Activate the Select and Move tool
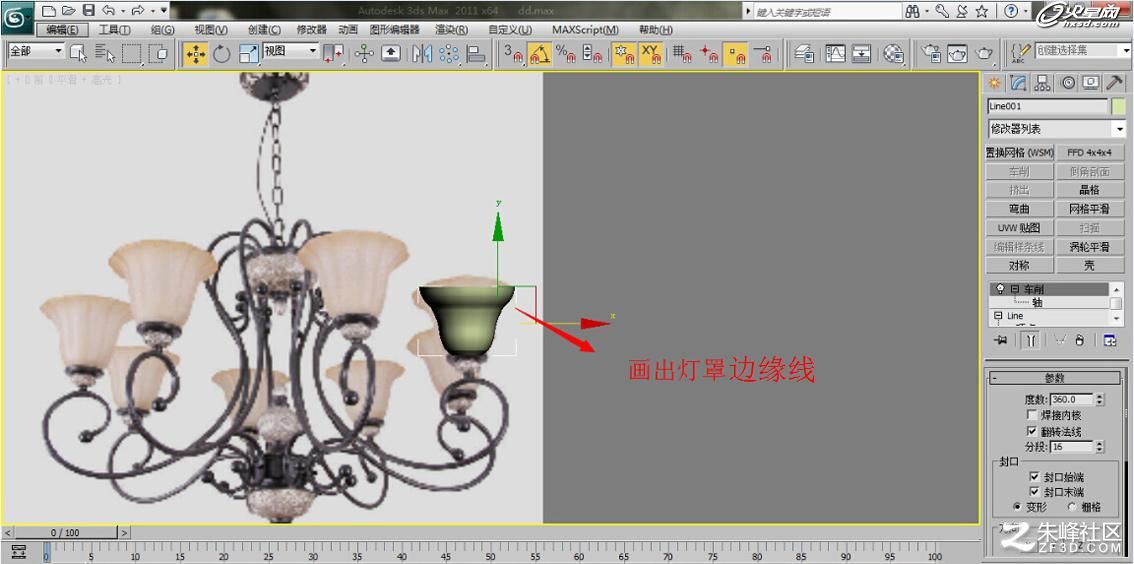1134x564 pixels. [x=195, y=54]
